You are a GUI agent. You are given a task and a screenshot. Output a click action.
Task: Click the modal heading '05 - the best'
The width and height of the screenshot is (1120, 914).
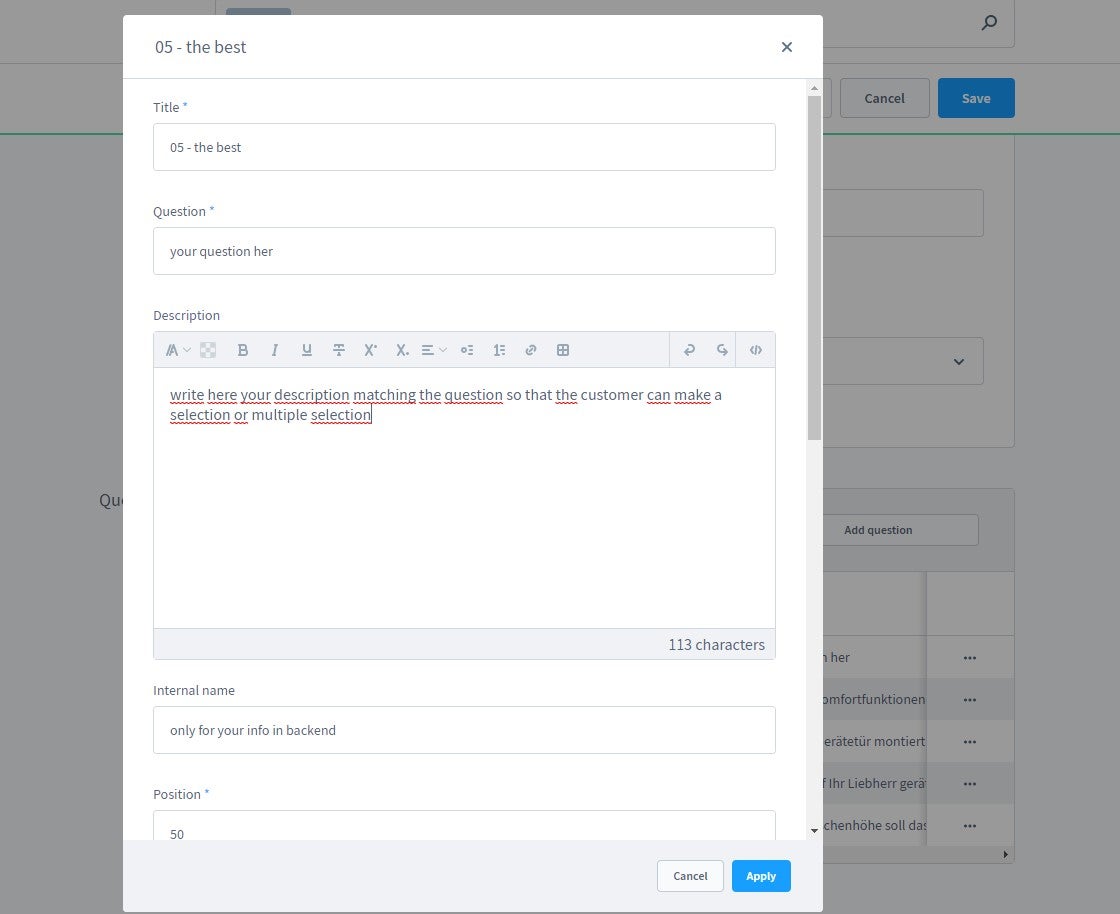pos(201,47)
